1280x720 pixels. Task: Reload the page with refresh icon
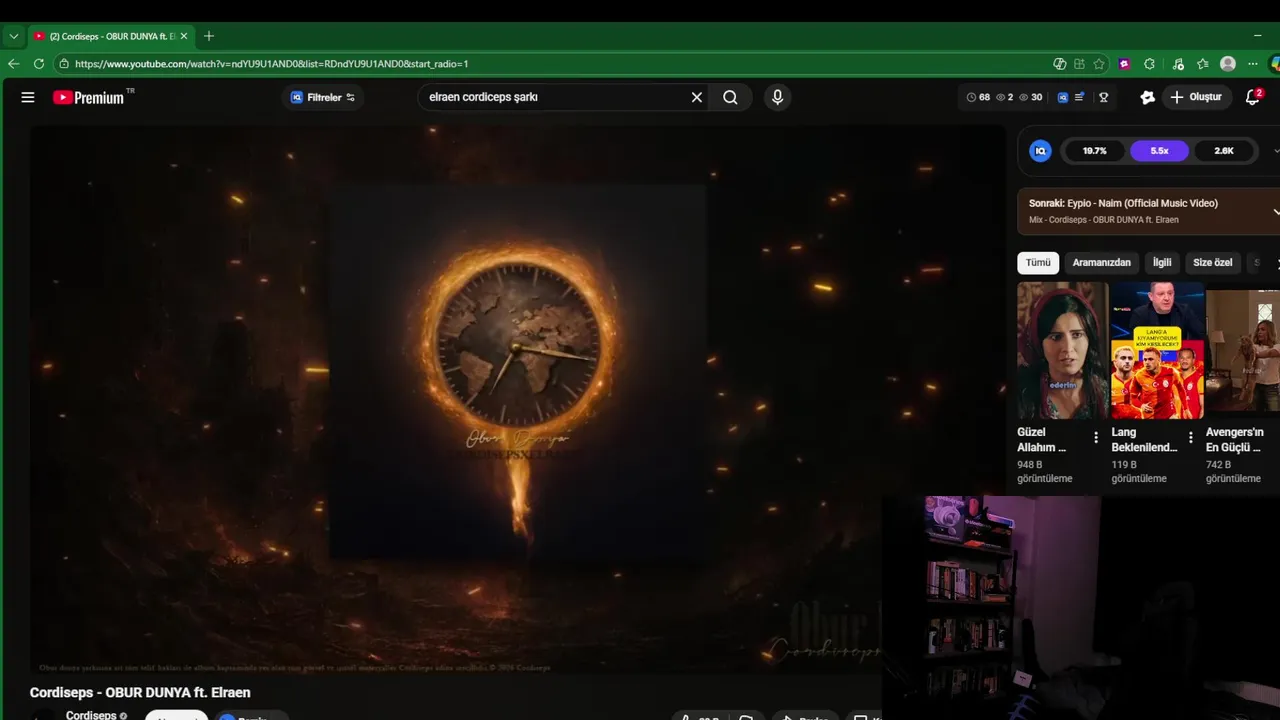(x=39, y=63)
